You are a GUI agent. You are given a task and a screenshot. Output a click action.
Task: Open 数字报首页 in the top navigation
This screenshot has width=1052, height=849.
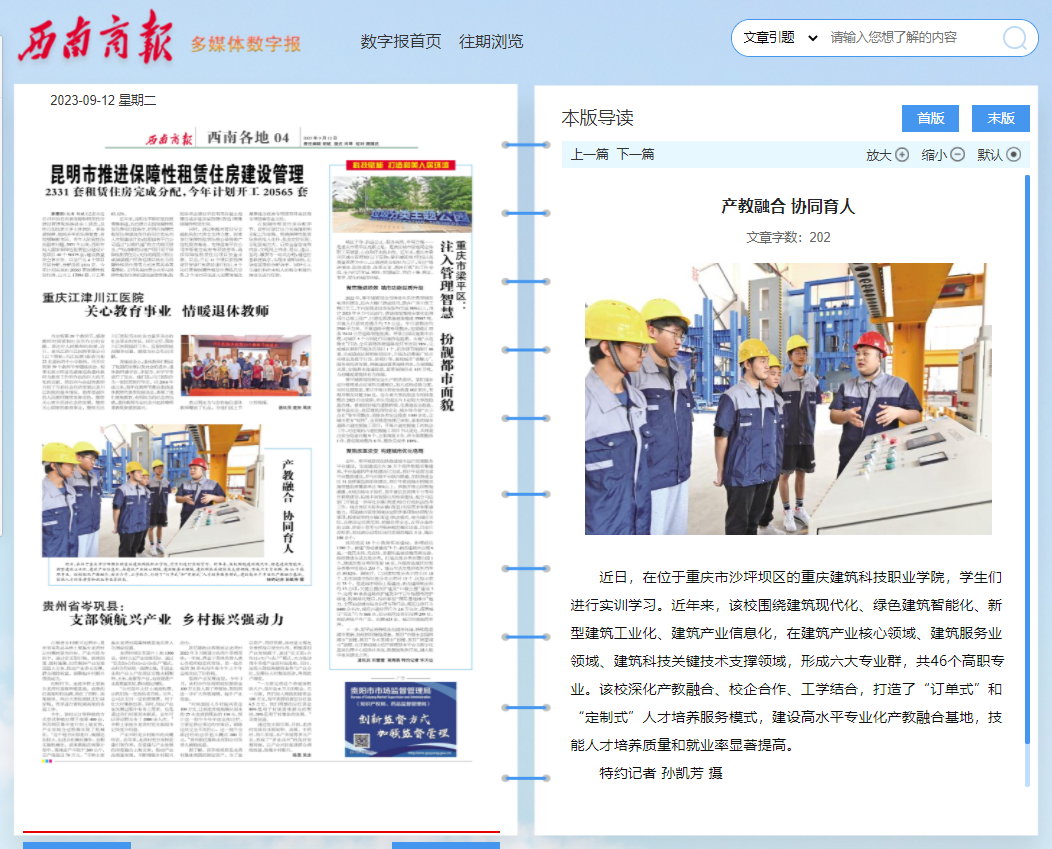coord(400,41)
